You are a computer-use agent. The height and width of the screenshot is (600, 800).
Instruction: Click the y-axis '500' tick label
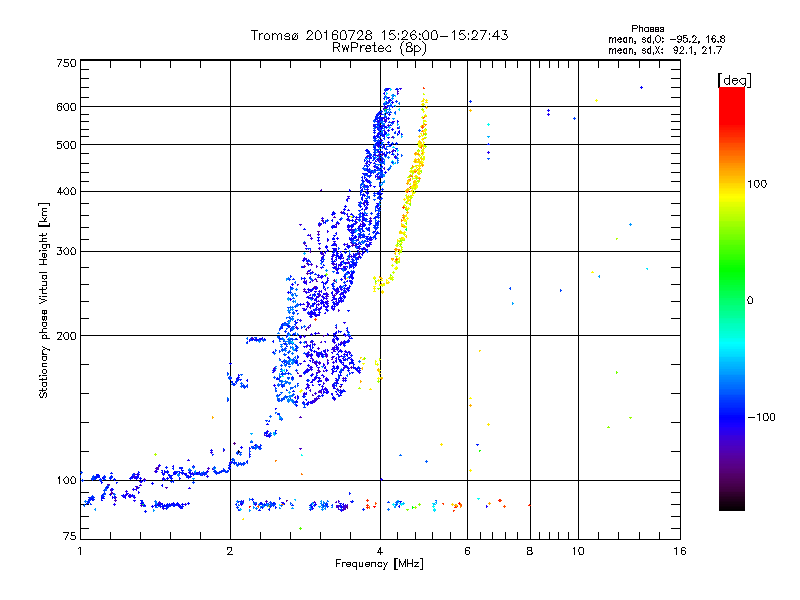(x=66, y=145)
